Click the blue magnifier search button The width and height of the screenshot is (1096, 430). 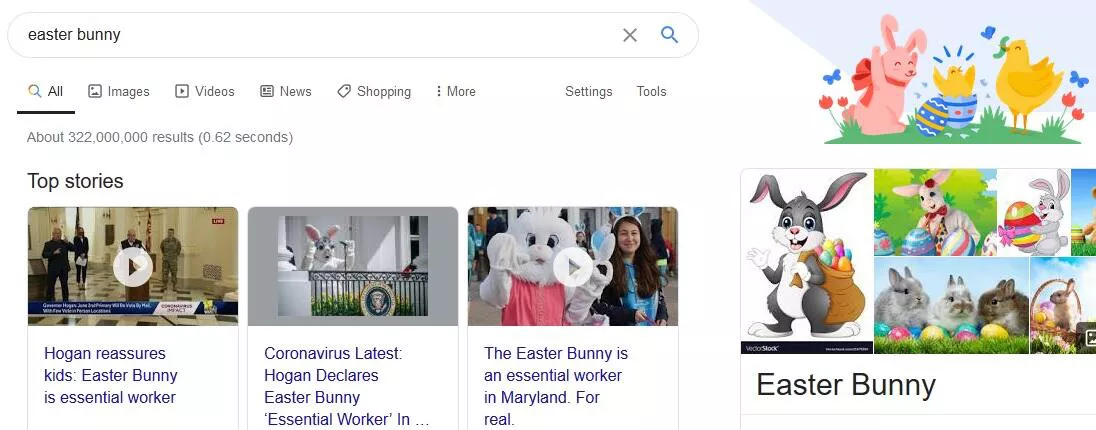click(x=670, y=35)
